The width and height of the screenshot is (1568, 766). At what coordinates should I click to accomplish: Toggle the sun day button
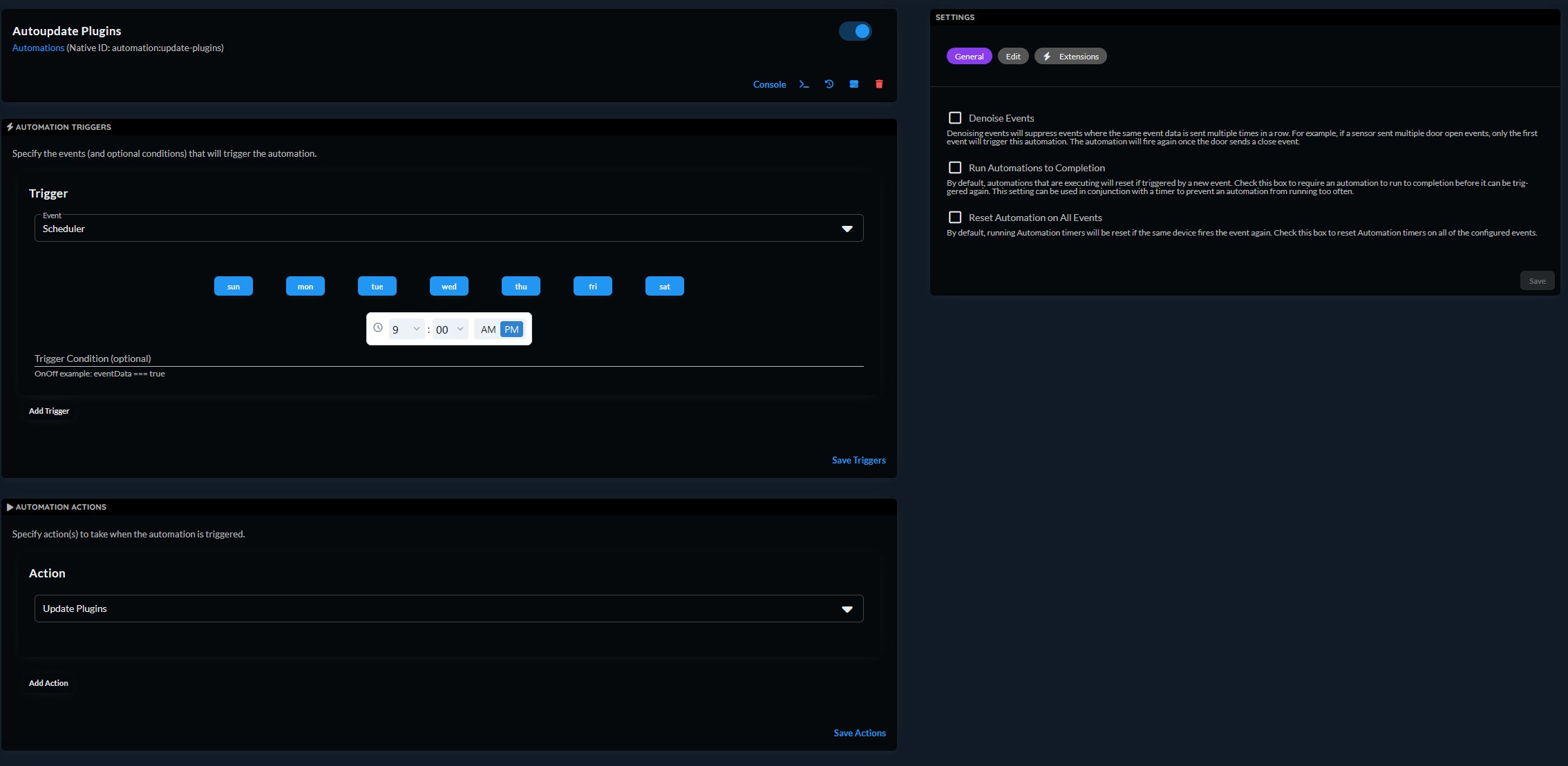tap(234, 286)
